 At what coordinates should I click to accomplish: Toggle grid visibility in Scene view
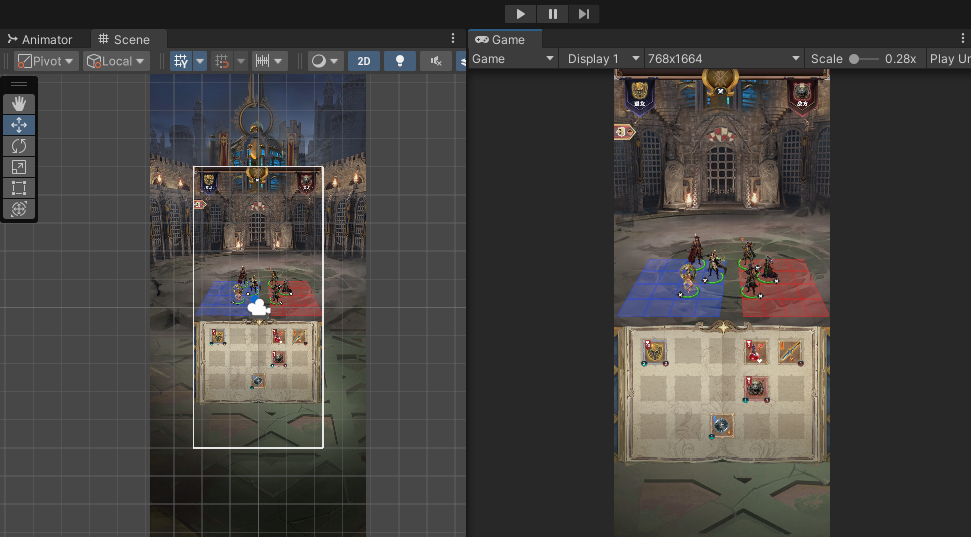click(181, 61)
